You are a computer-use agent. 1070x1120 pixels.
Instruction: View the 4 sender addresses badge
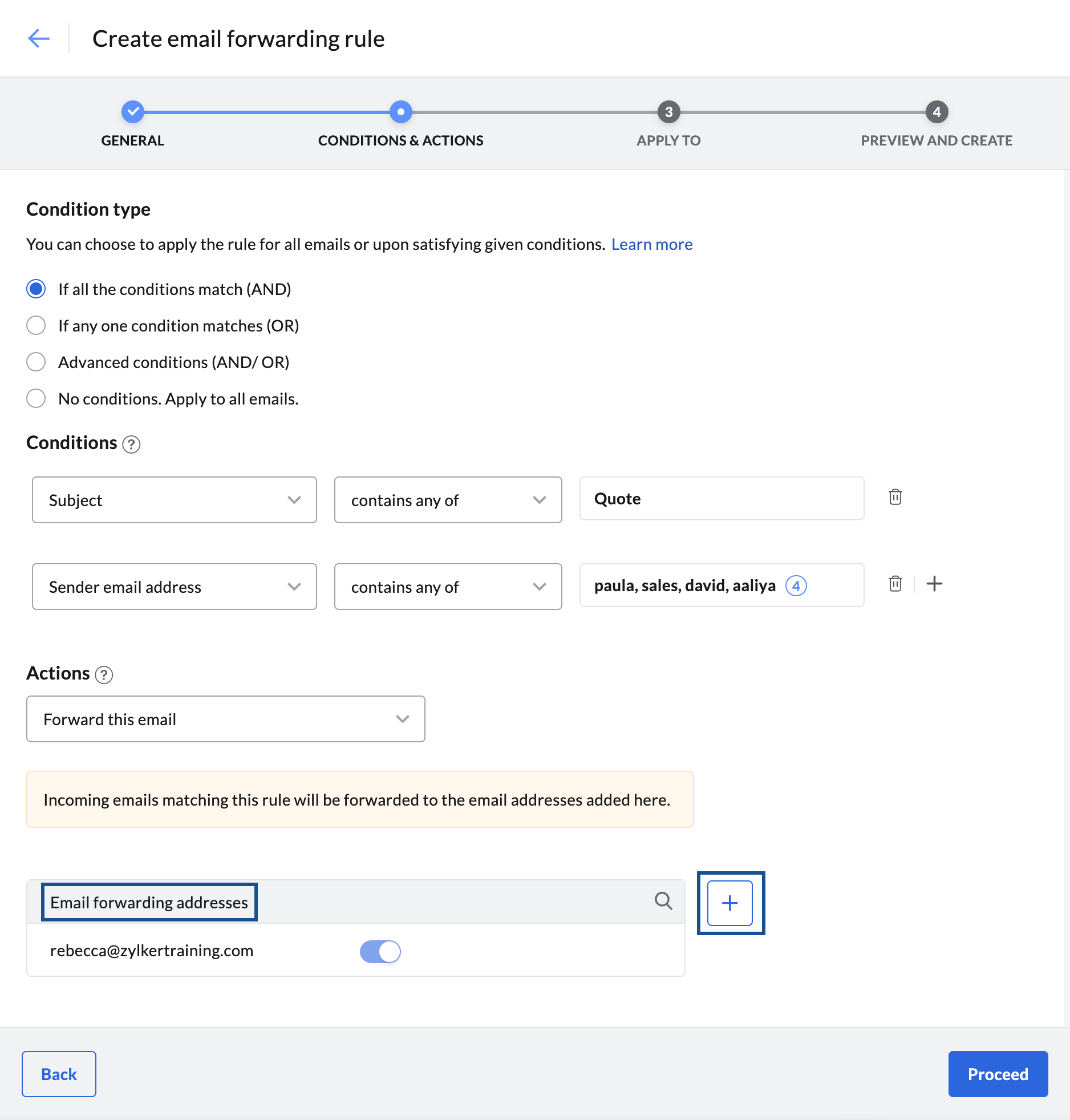click(797, 585)
